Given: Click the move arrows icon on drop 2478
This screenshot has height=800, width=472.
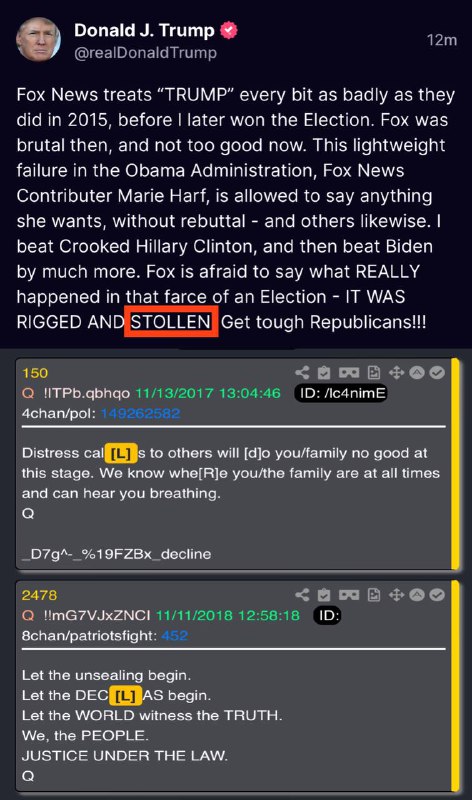Looking at the screenshot, I should [396, 595].
